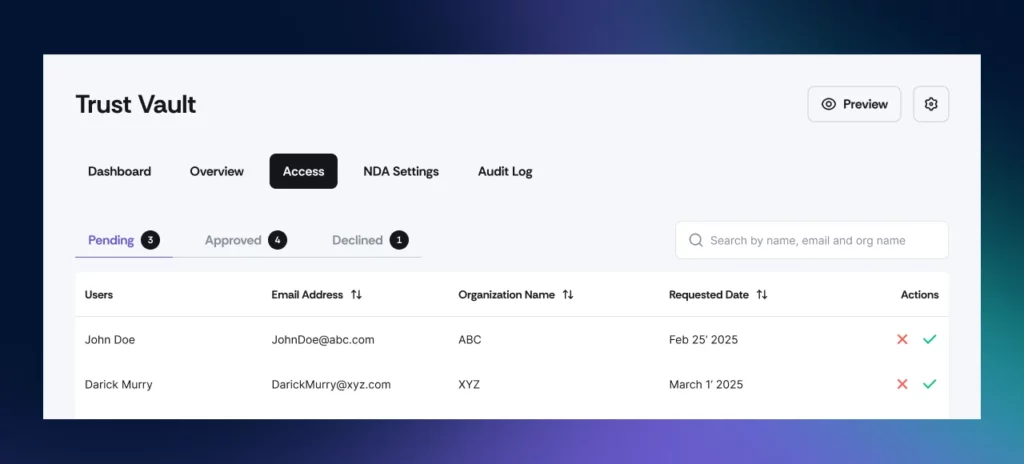This screenshot has width=1024, height=464.
Task: Click the JohnDoe@abc.com email
Action: [x=323, y=340]
